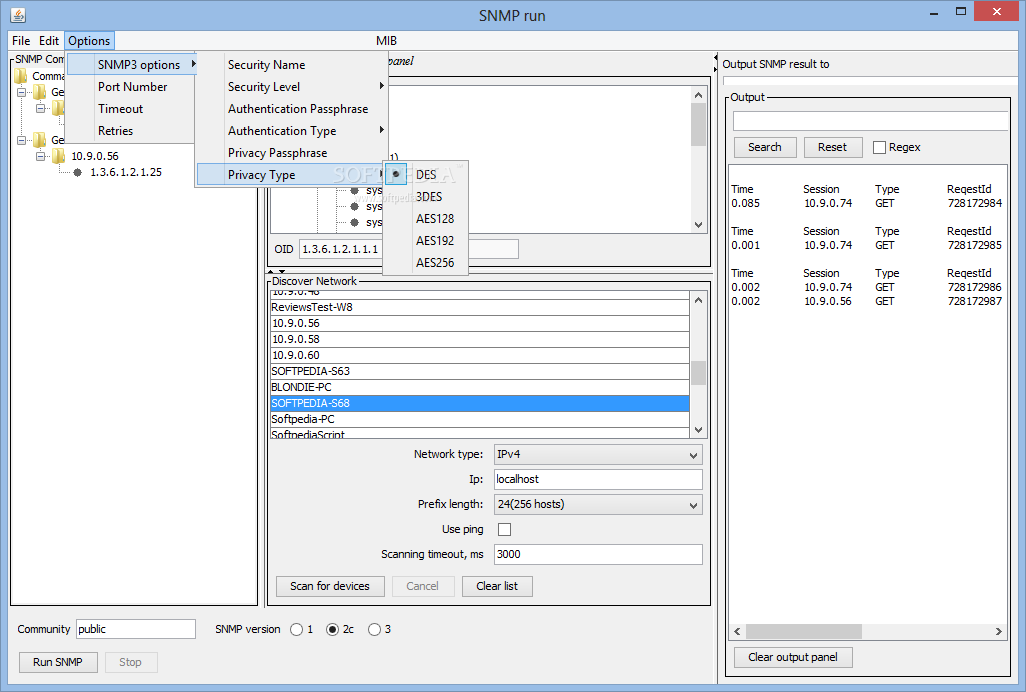The image size is (1026, 692).
Task: Select Privacy Type menu item
Action: click(291, 175)
